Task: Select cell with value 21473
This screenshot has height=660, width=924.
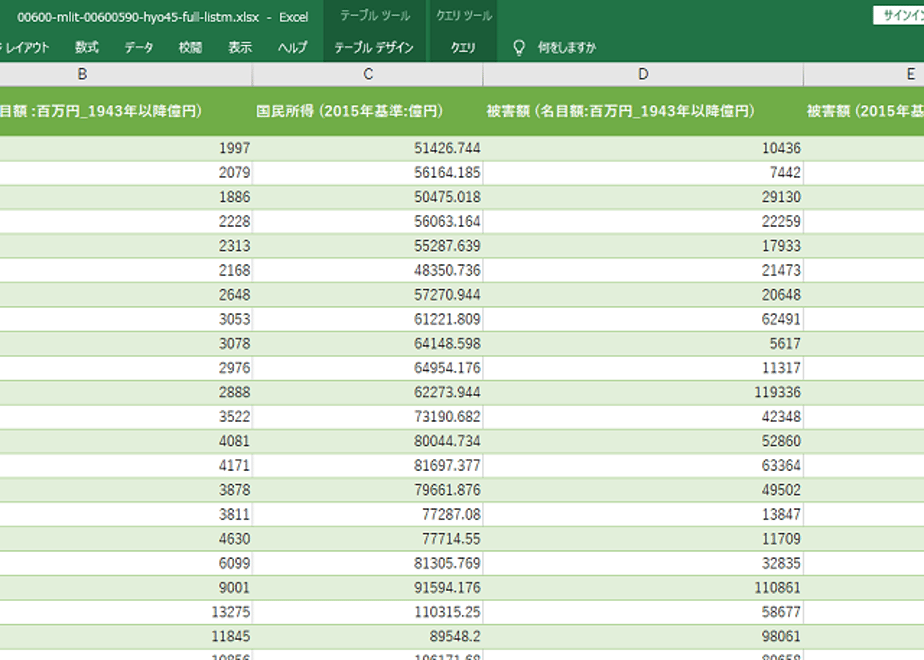Action: [643, 270]
